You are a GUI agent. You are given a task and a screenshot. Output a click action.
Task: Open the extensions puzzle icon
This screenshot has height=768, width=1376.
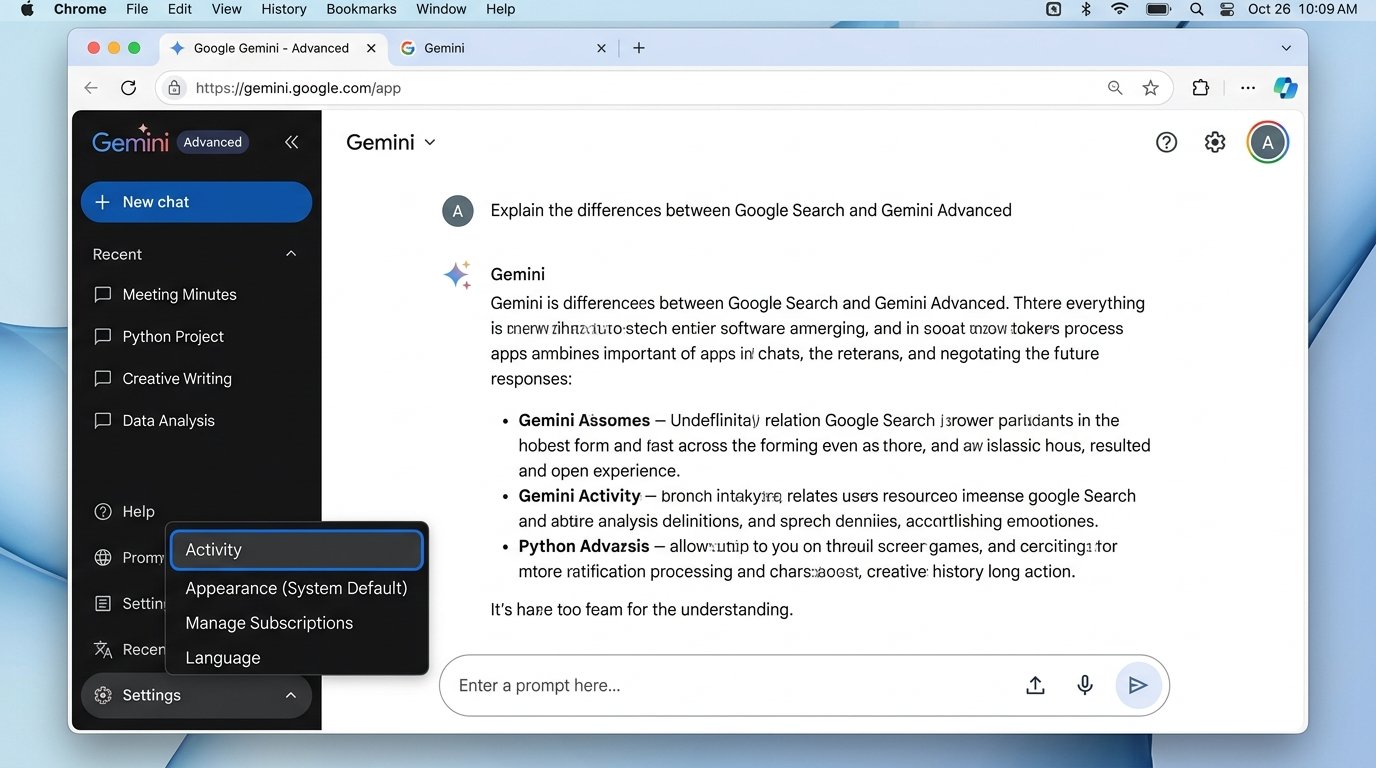1201,88
